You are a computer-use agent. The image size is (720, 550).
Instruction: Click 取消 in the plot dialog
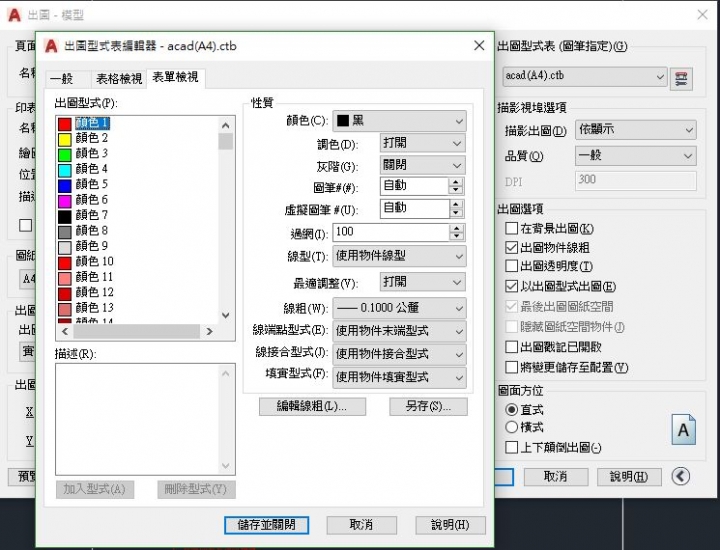click(556, 477)
